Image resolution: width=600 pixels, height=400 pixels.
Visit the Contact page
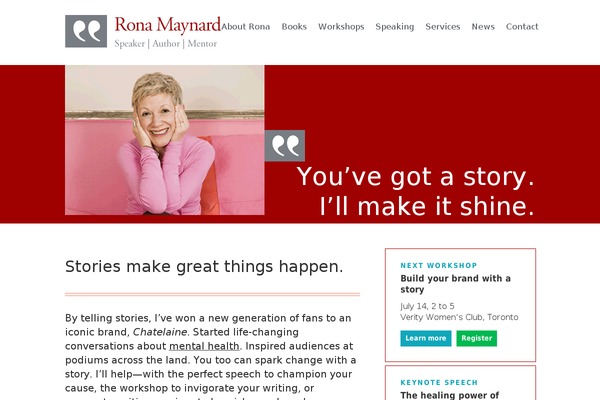(522, 27)
